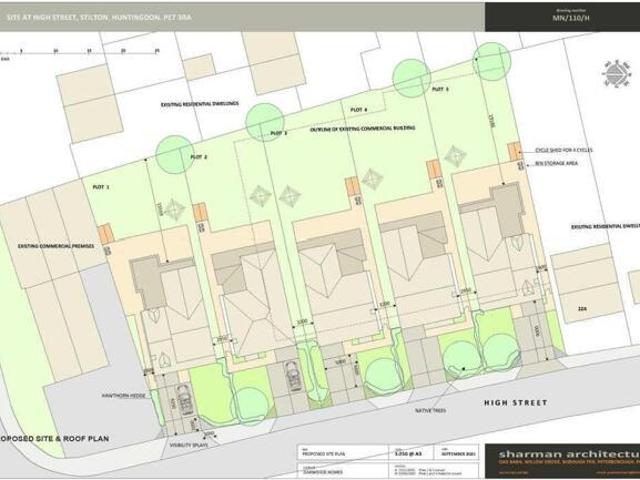Select the HAWTHORN HEDGE annotation
The height and width of the screenshot is (480, 640).
[121, 396]
